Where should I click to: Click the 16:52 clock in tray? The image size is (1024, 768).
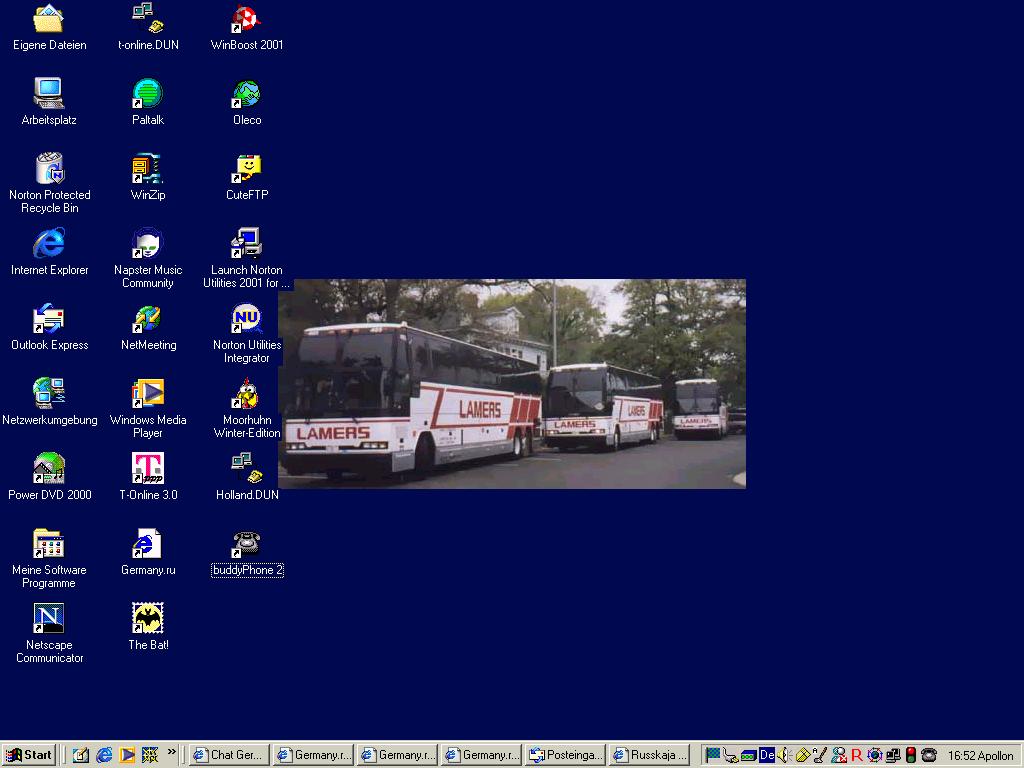(962, 756)
